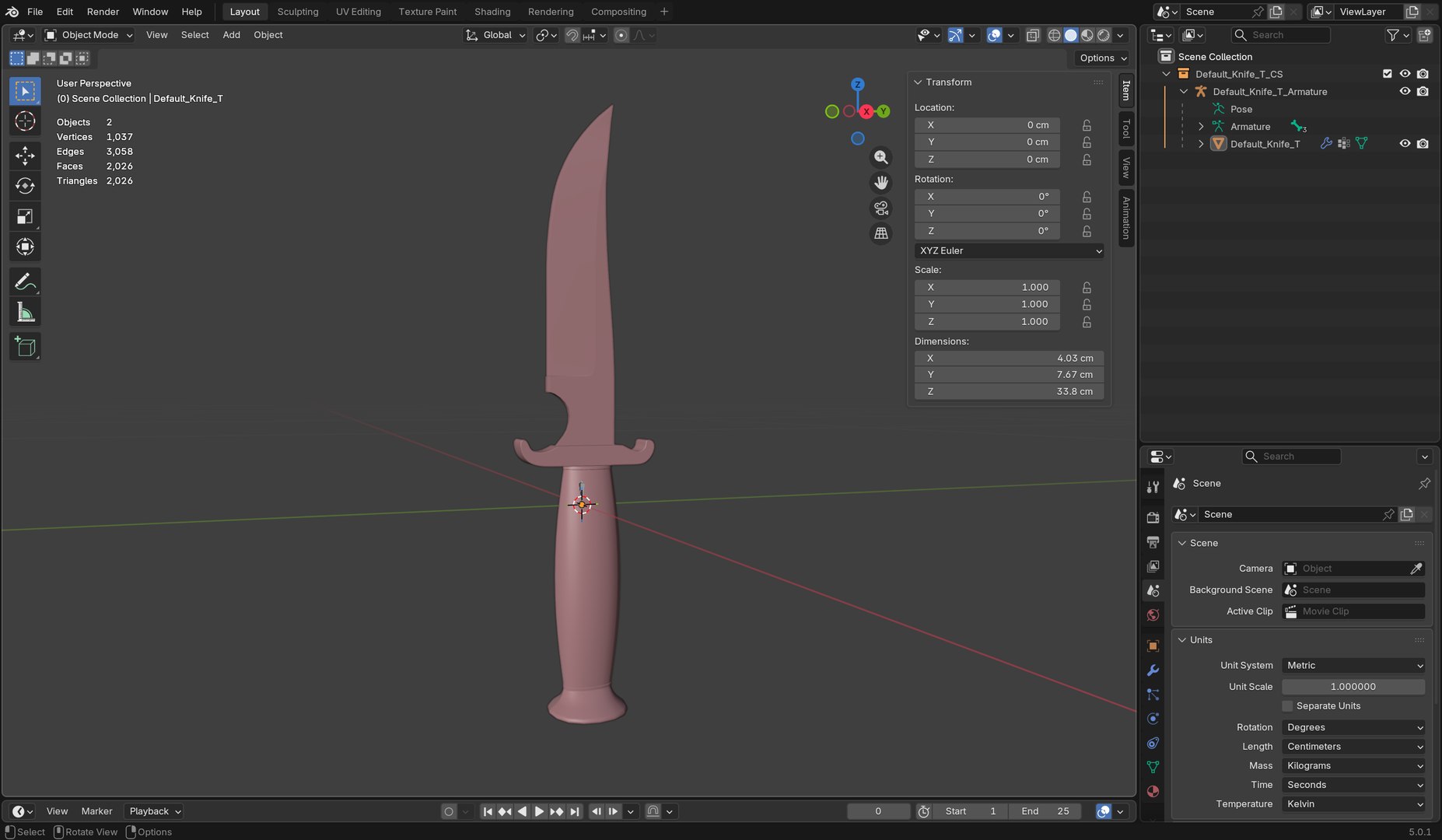Open Unit System Metric dropdown
Viewport: 1442px width, 840px height.
click(1353, 666)
